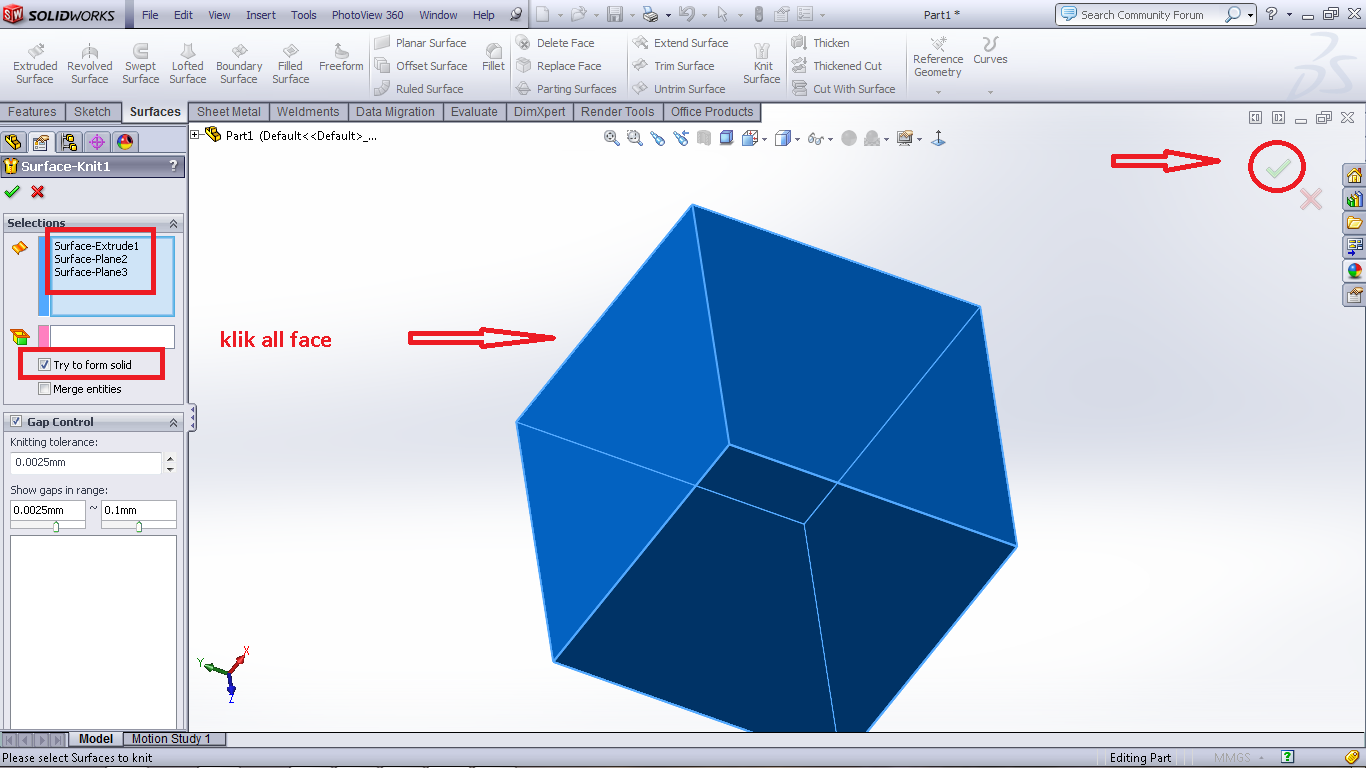Screen dimensions: 1366x768
Task: Switch to the Sheet Metal tab
Action: coord(229,112)
